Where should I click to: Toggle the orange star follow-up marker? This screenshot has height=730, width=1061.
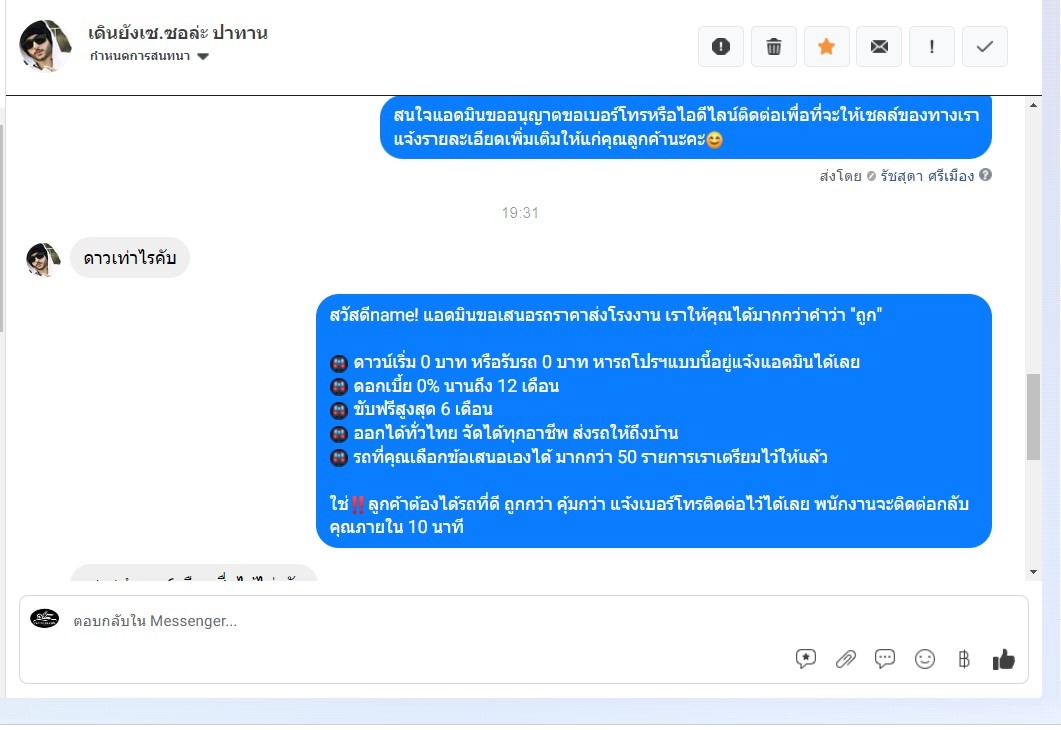pos(826,46)
